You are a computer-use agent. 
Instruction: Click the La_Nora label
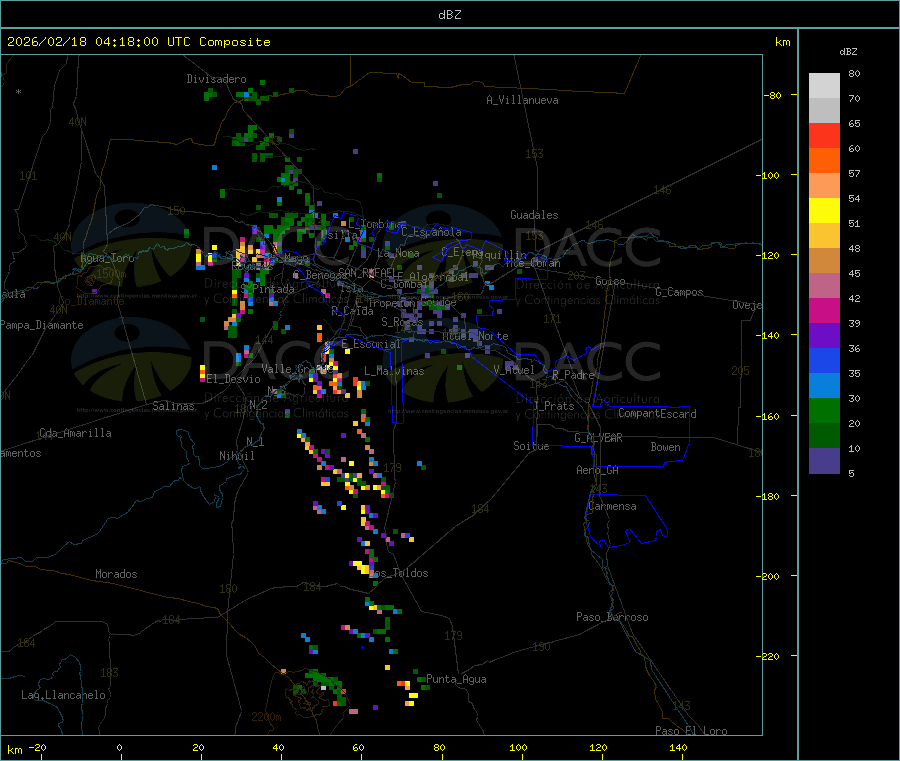(398, 253)
